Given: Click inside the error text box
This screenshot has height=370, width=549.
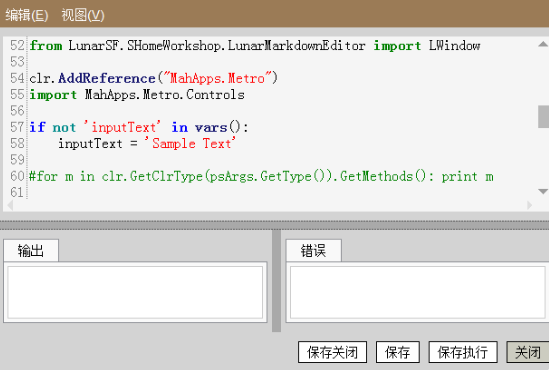Looking at the screenshot, I should coord(418,292).
